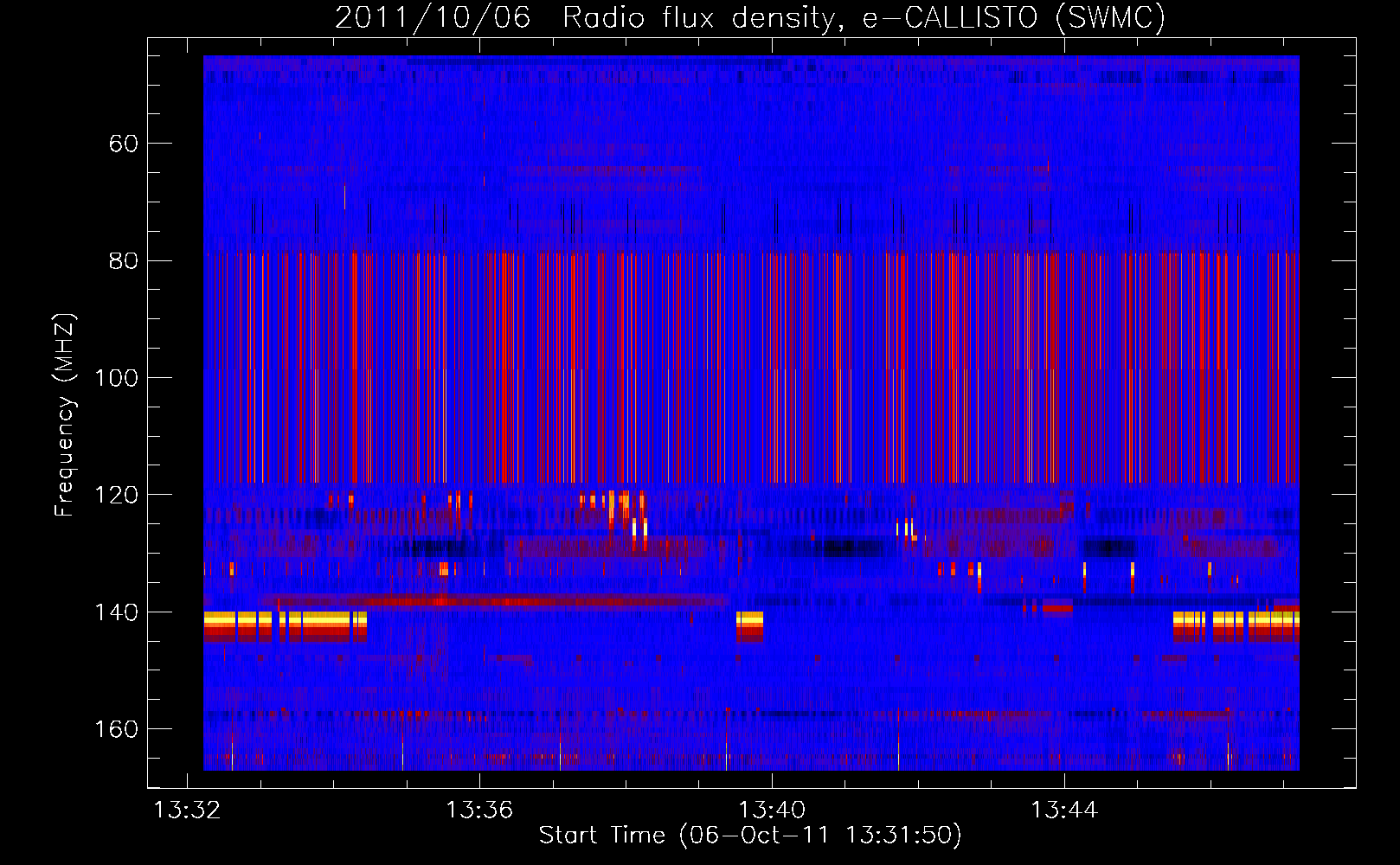Click the 'Start Time (06-Oct-11 13:31:50)' label
Viewport: 1400px width, 865px height.
pyautogui.click(x=750, y=836)
